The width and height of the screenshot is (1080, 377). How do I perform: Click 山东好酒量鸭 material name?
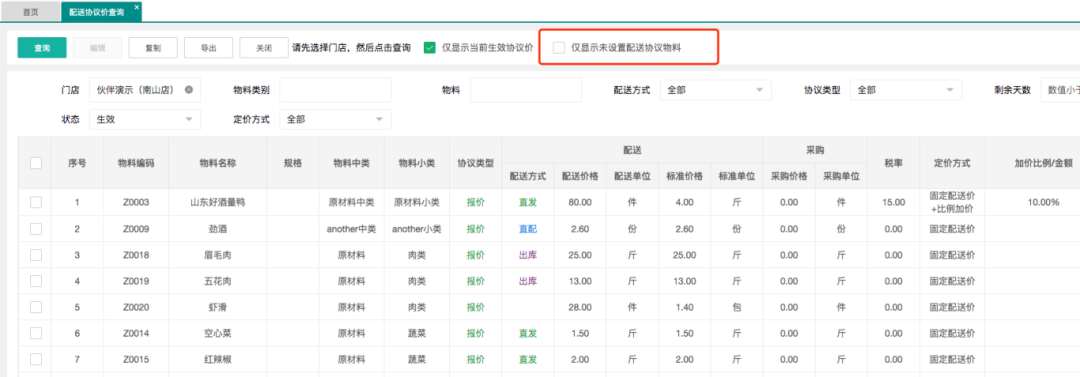point(218,202)
